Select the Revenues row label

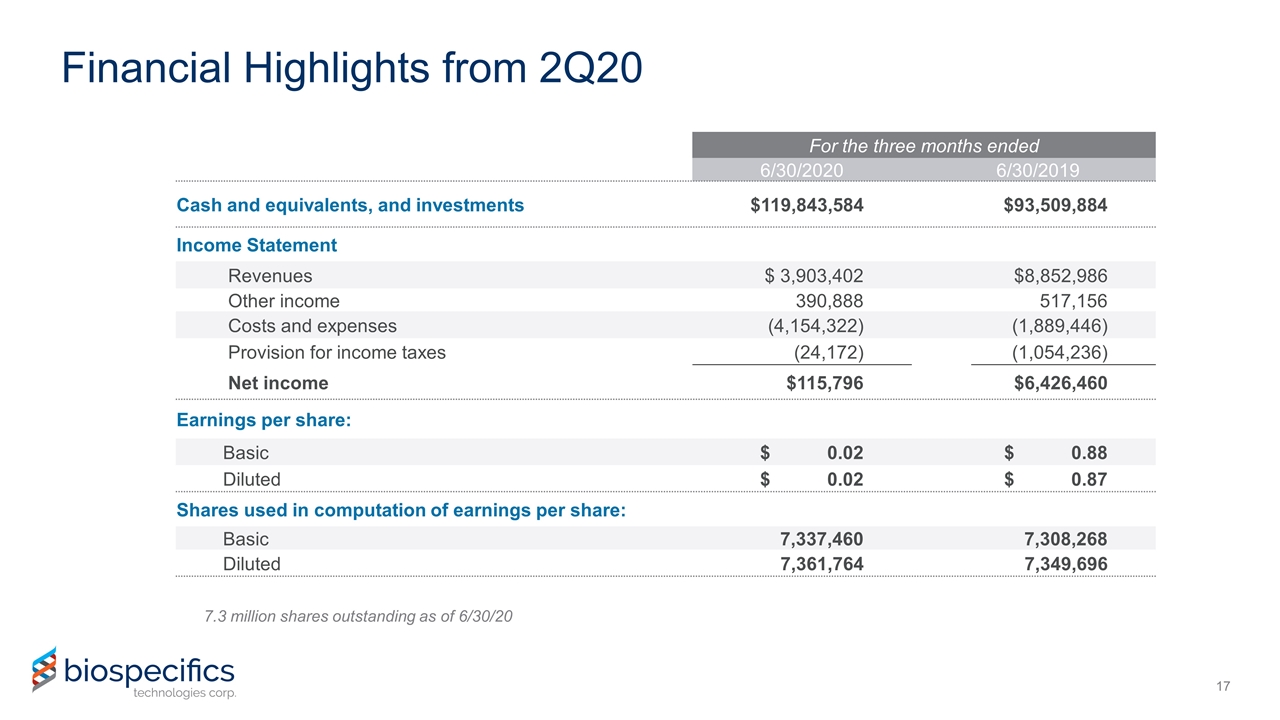pos(270,276)
